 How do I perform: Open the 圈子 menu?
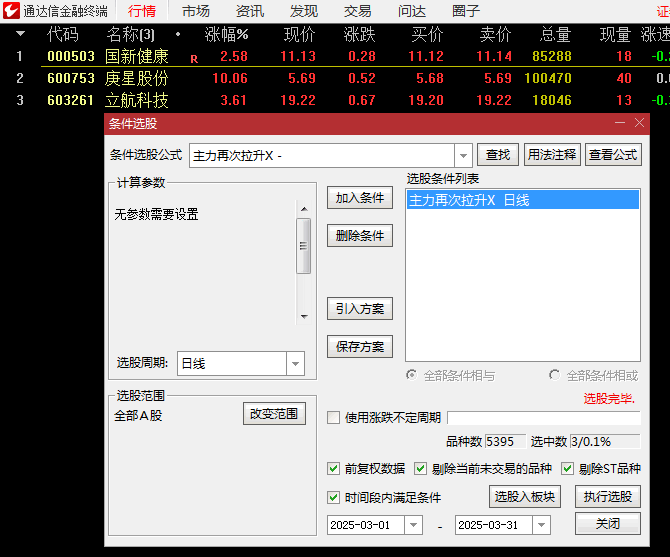click(466, 11)
